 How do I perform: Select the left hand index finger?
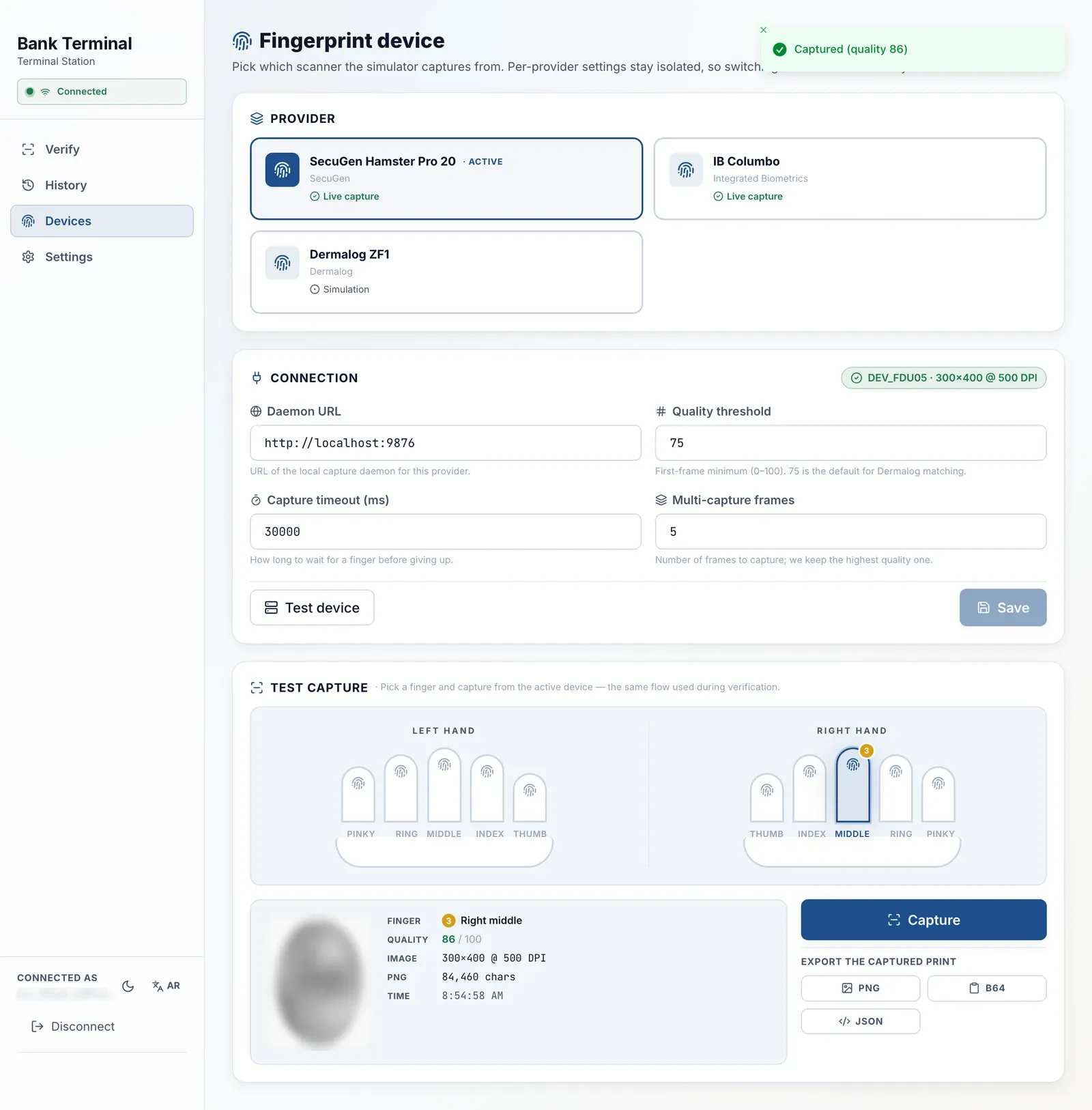[x=487, y=788]
